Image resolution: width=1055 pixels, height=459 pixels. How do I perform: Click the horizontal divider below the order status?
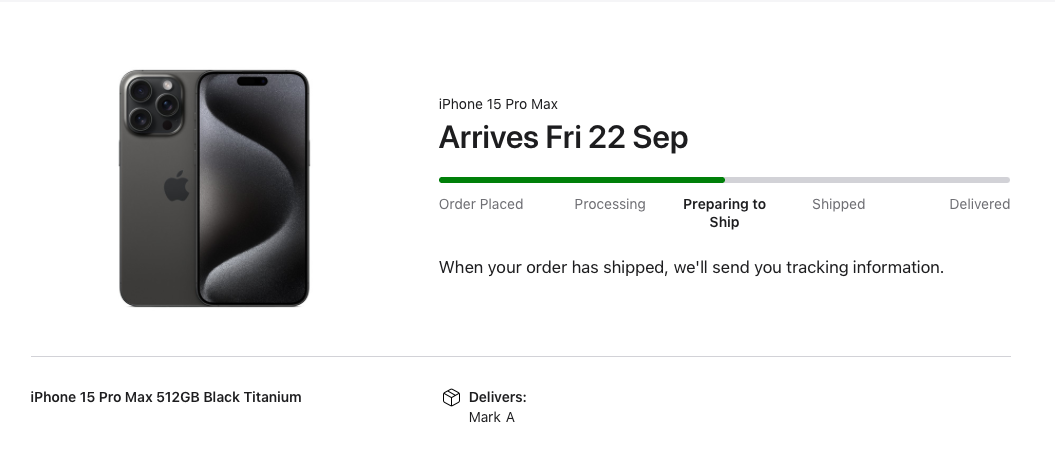click(x=520, y=356)
